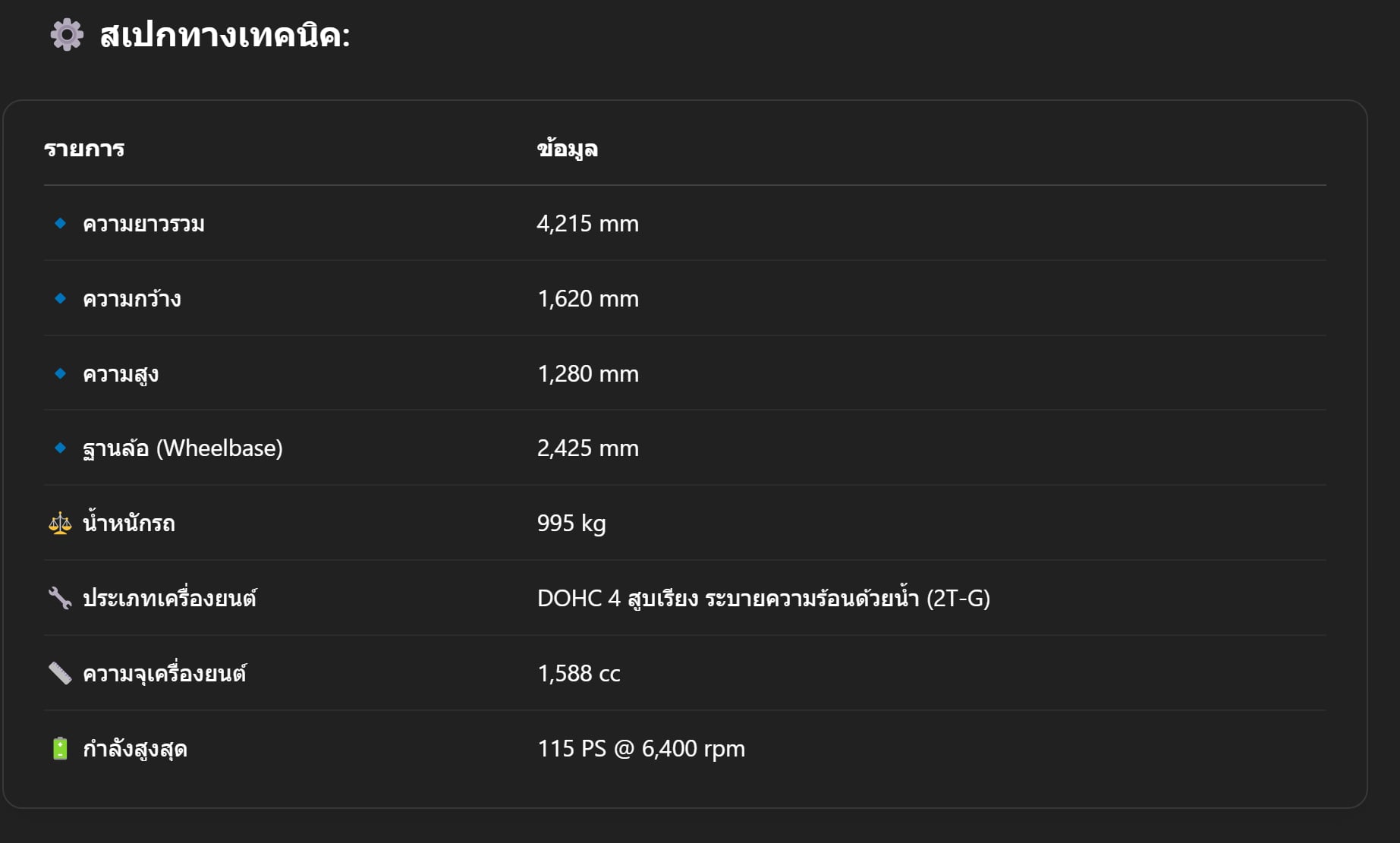Screen dimensions: 1400x843
Task: Click the ruler icon beside ความจุเครื่องยนต์
Action: (x=60, y=673)
